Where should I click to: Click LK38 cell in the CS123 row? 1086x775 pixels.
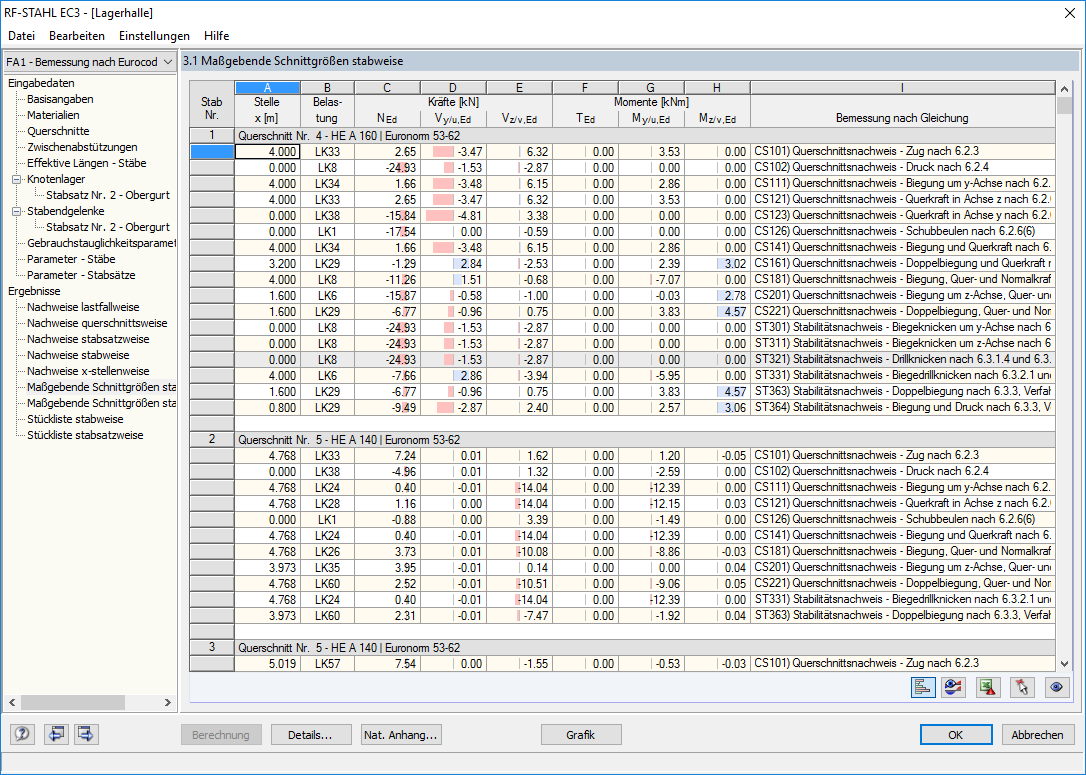pos(327,215)
